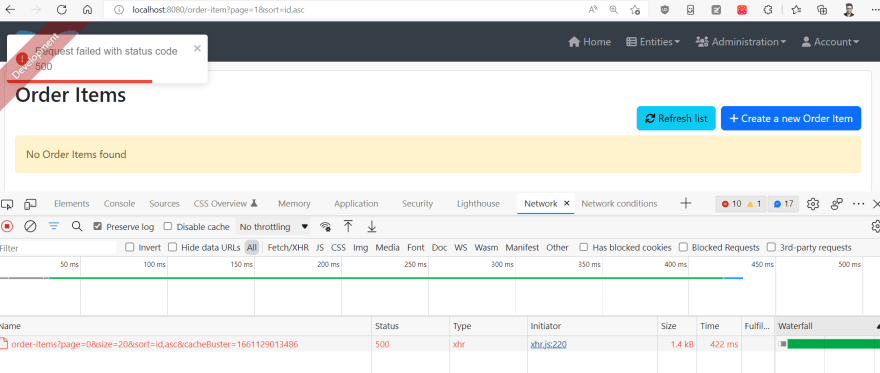Stop recording network log red button

coord(7,226)
